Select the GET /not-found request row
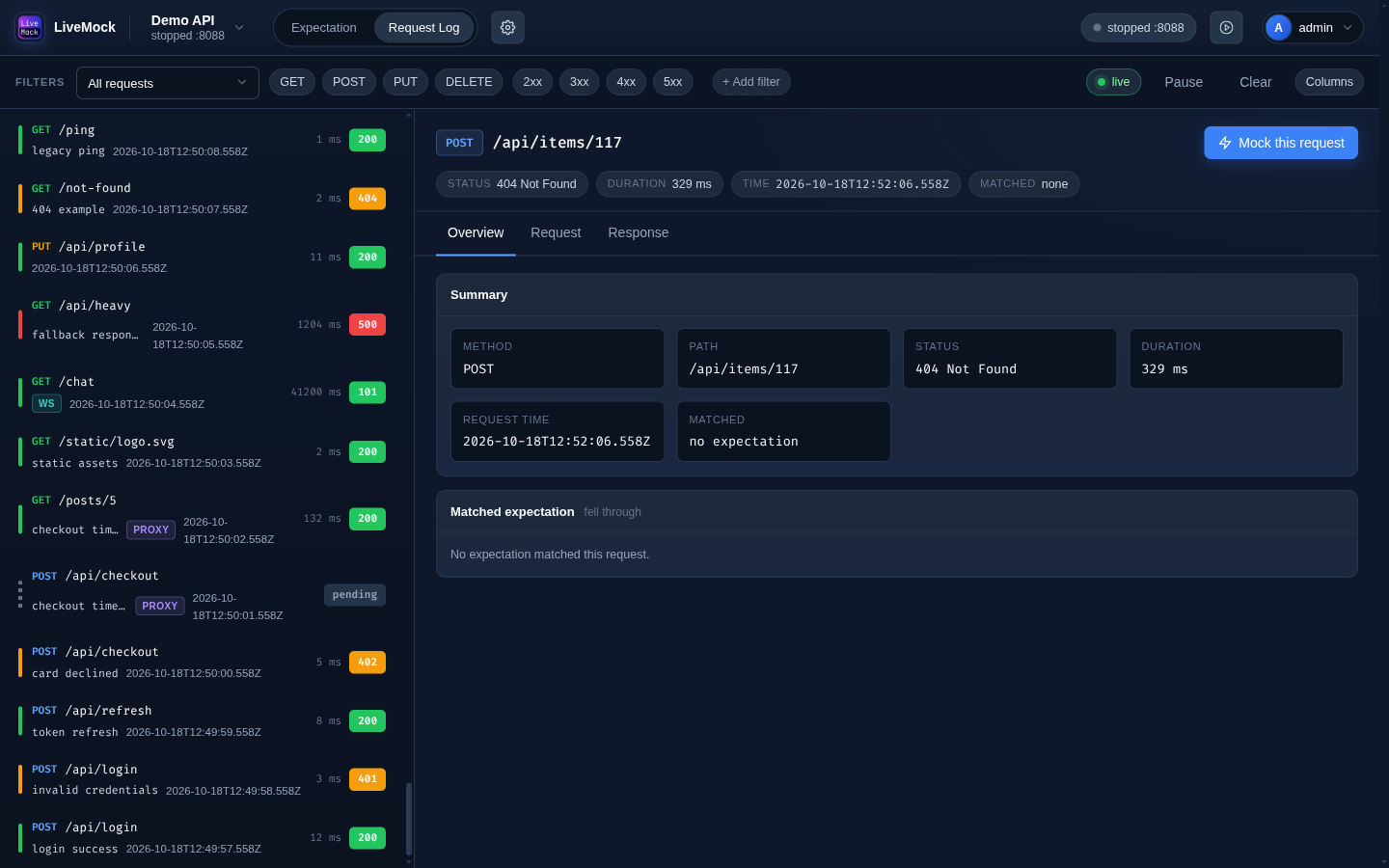Viewport: 1389px width, 868px height. pyautogui.click(x=203, y=199)
